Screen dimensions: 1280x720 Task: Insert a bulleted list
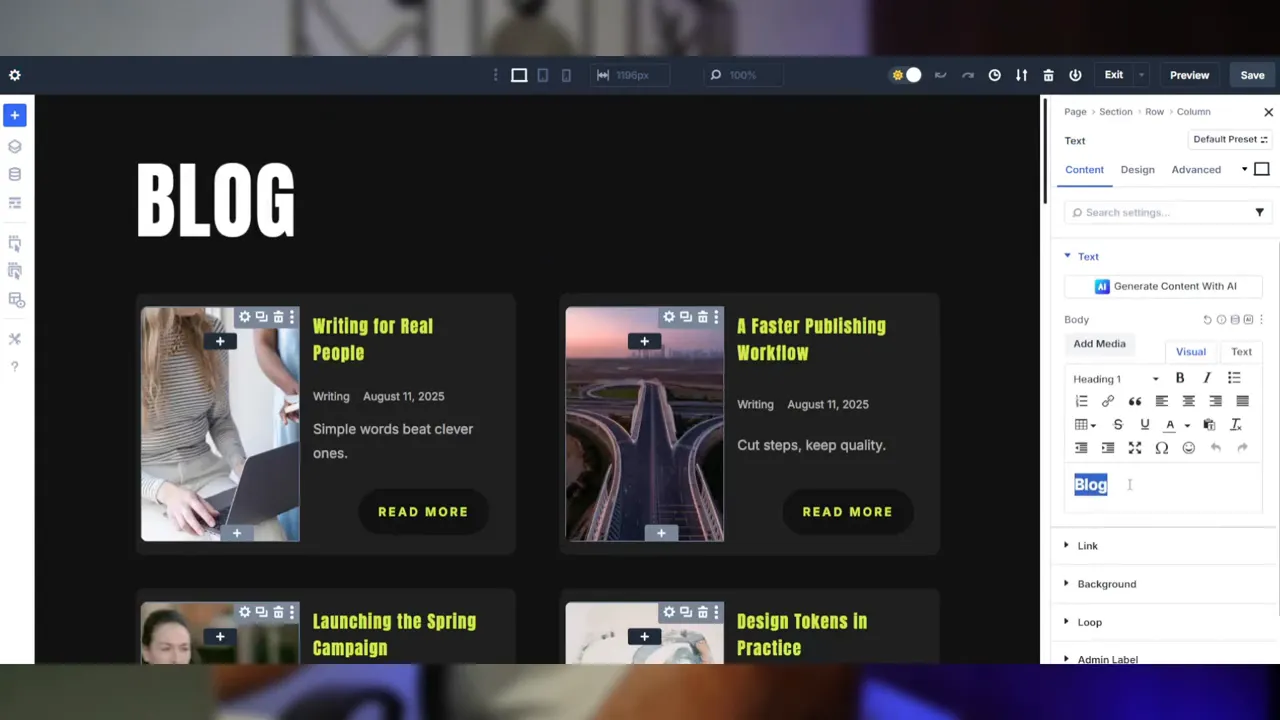(x=1234, y=378)
